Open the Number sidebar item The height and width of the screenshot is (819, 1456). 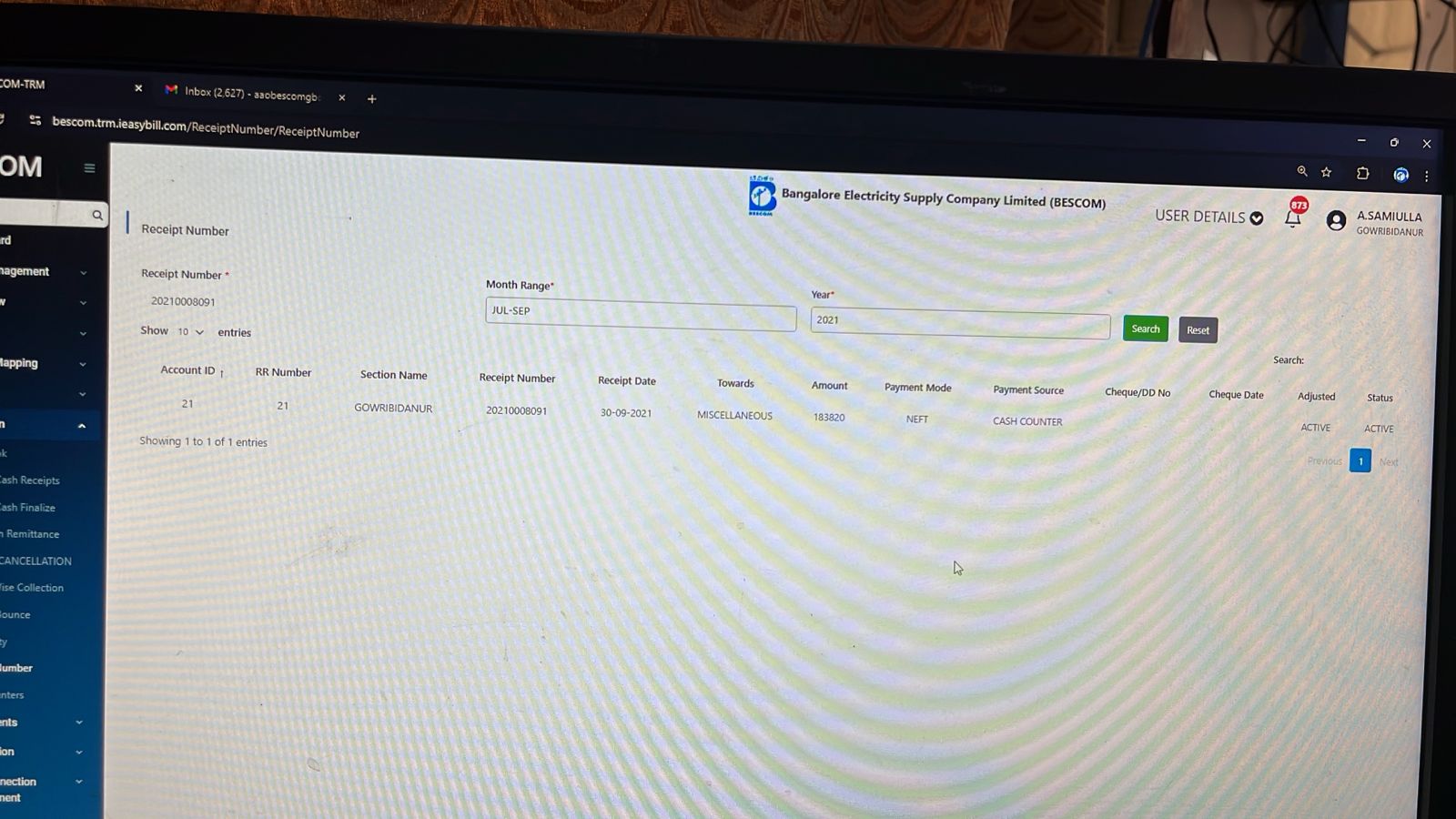pos(16,668)
